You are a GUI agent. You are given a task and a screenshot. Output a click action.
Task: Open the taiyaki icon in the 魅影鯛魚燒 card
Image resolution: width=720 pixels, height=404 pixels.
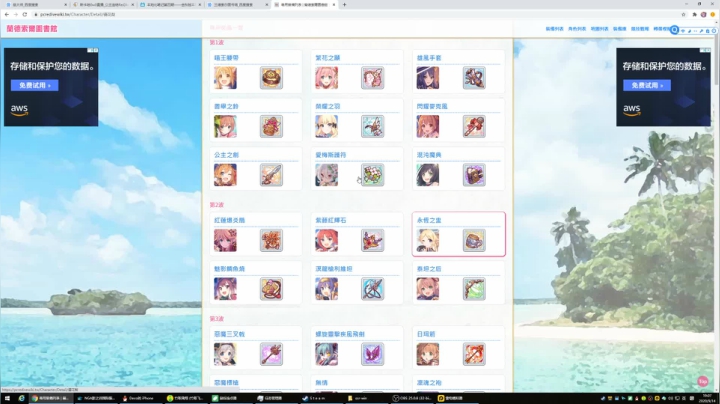[271, 289]
